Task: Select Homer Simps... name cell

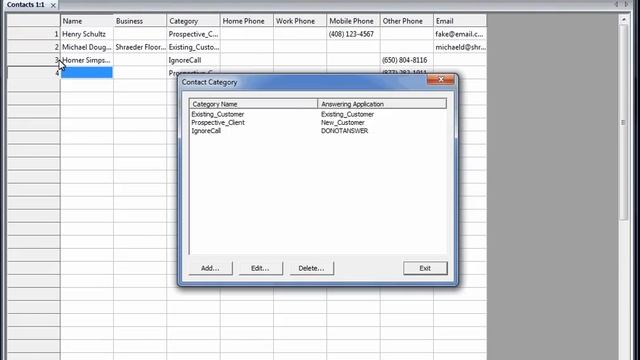Action: pyautogui.click(x=87, y=60)
